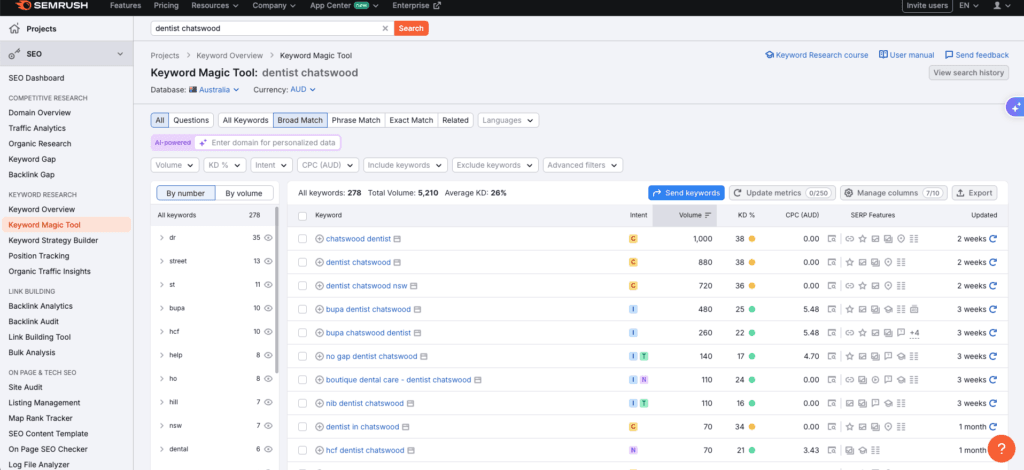This screenshot has height=470, width=1024.
Task: Select the Phrase Match tab
Action: (356, 120)
